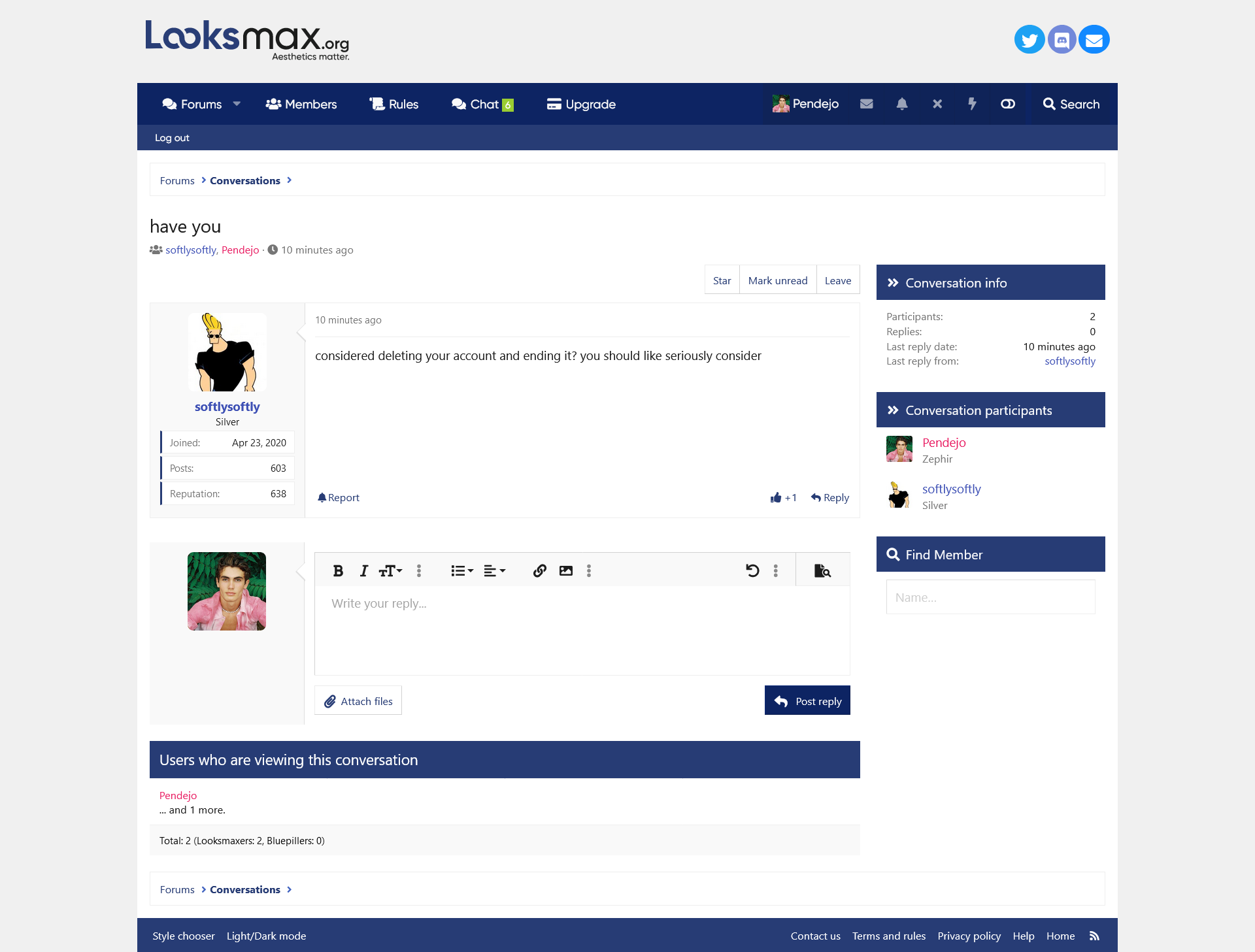Open Search in the navbar
1255x952 pixels.
pos(1071,104)
